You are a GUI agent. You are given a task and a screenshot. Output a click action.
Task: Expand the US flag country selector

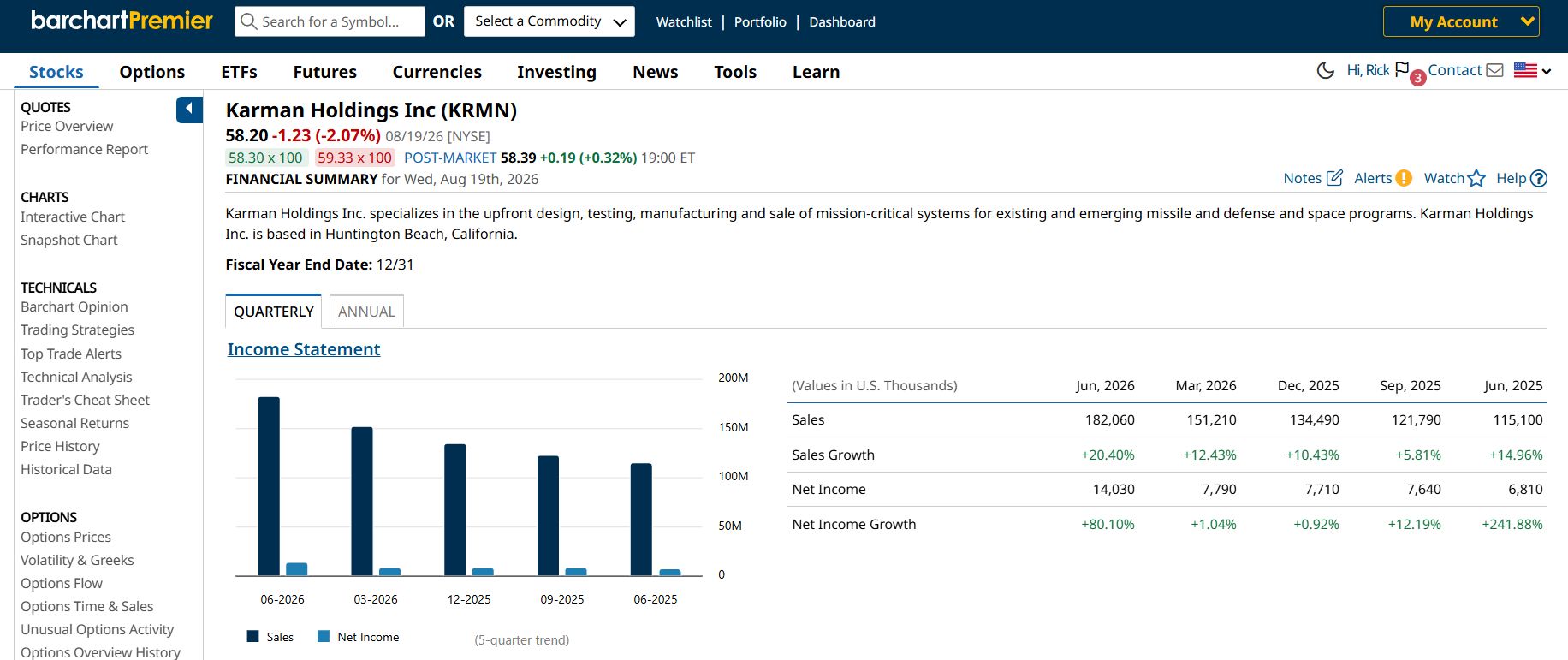click(1532, 70)
